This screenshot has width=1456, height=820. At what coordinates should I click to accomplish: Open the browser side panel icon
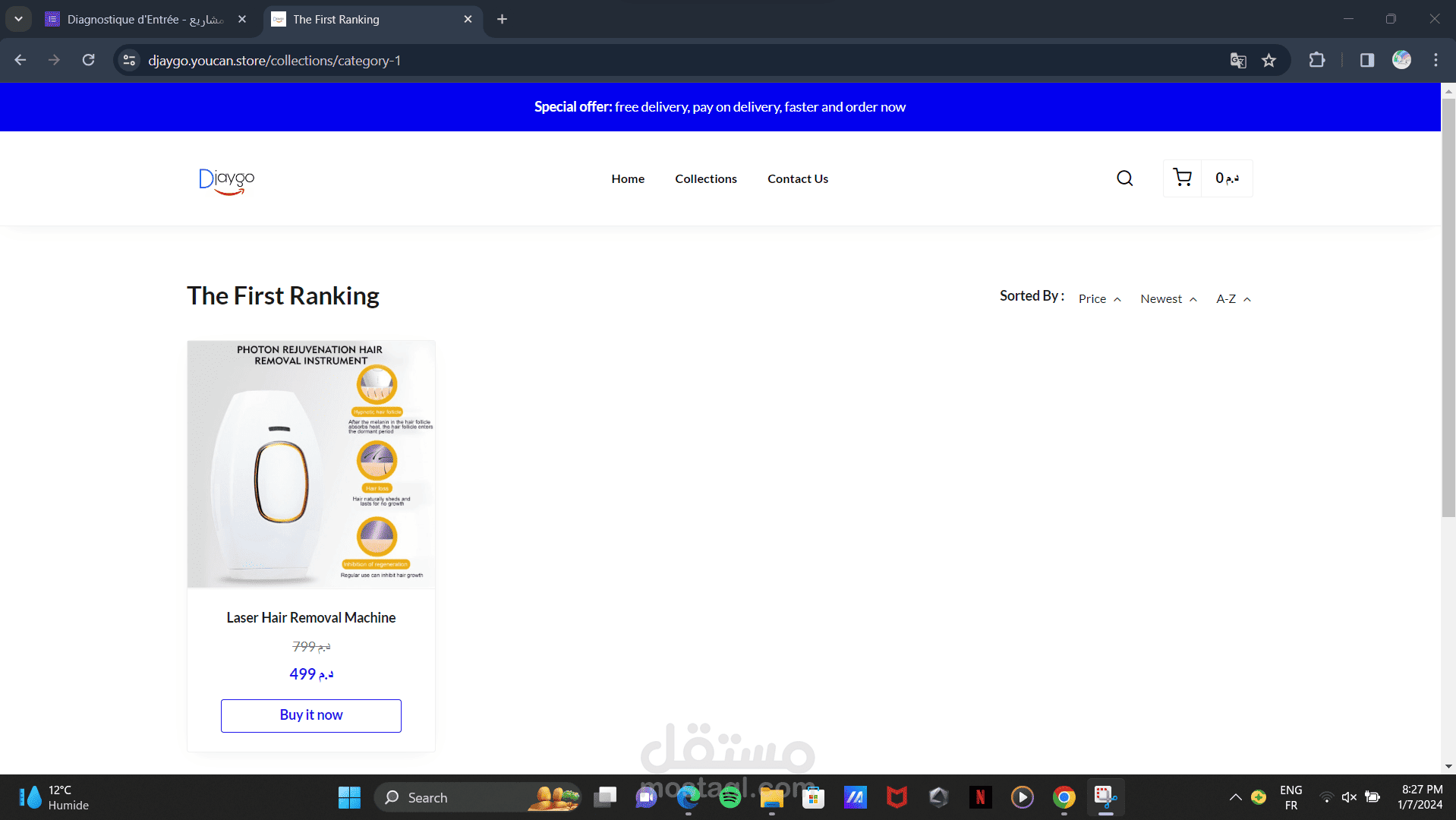1367,60
